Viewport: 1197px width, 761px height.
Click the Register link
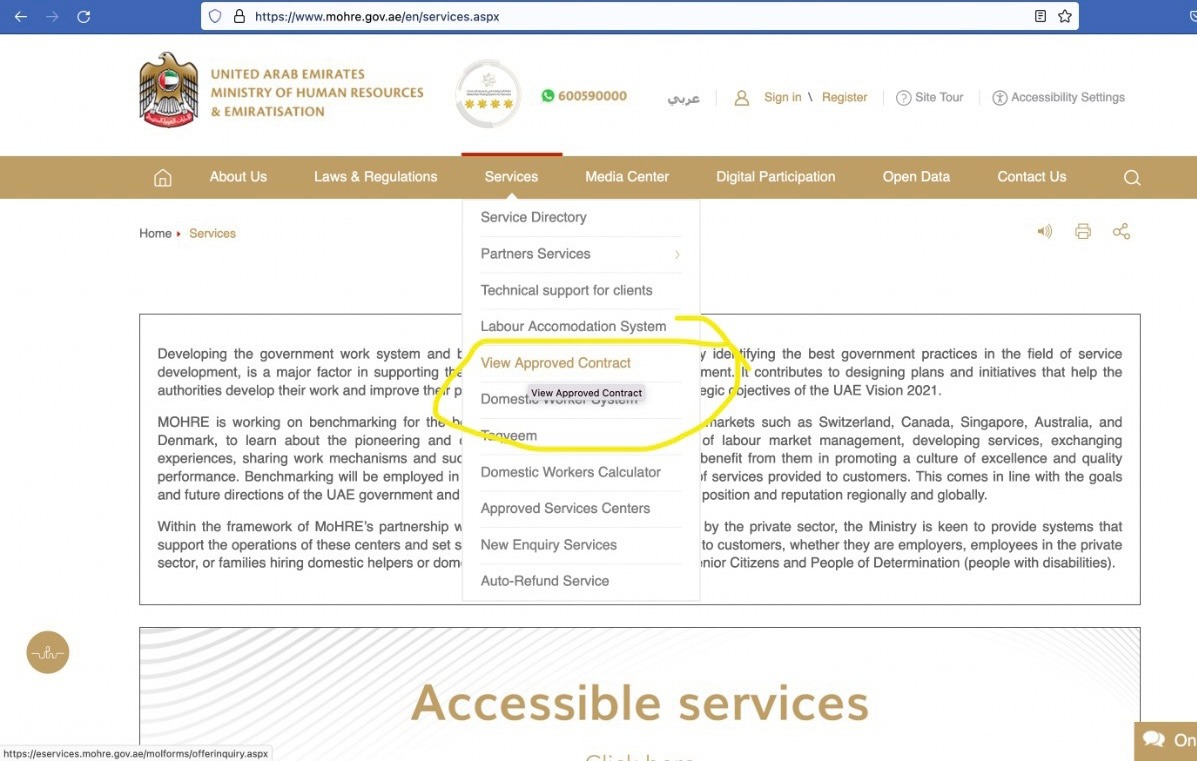tap(844, 97)
